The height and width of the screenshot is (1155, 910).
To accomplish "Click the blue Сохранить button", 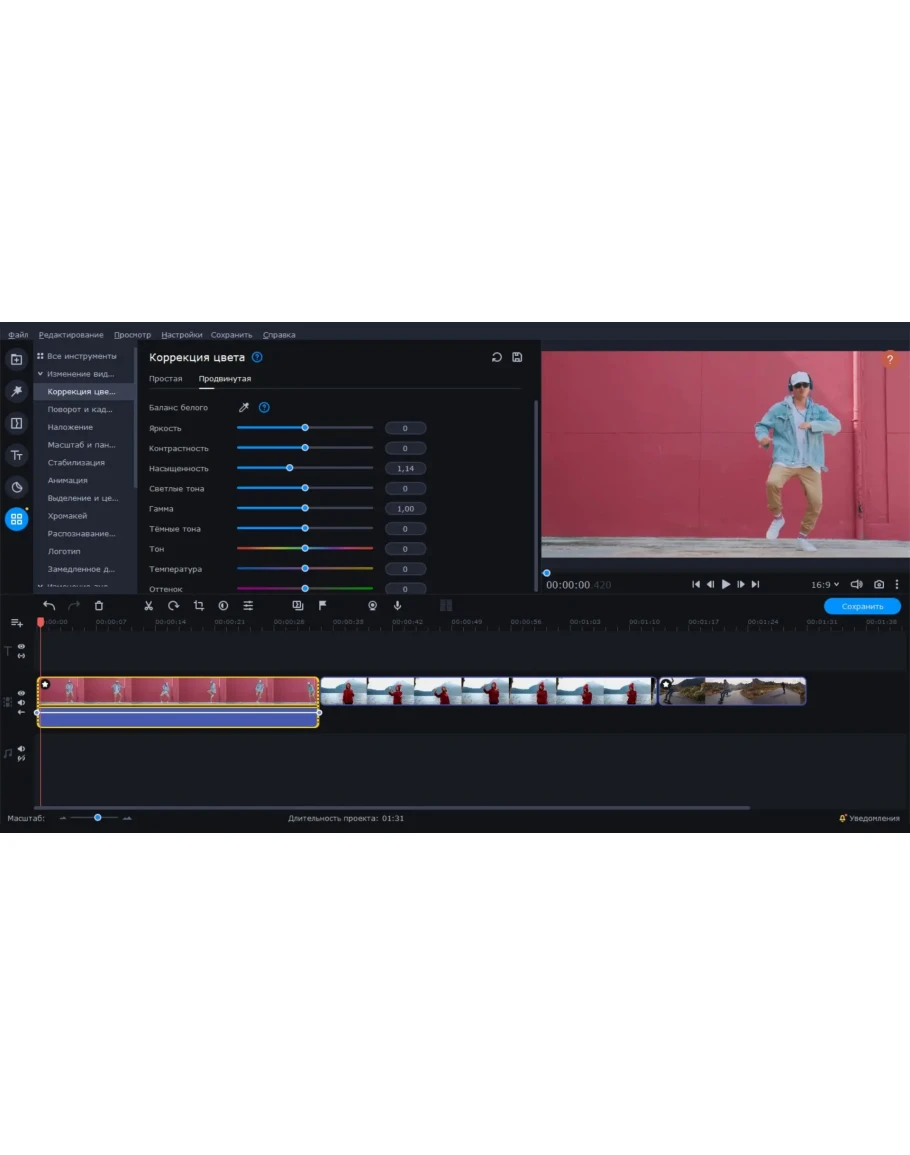I will tap(861, 607).
